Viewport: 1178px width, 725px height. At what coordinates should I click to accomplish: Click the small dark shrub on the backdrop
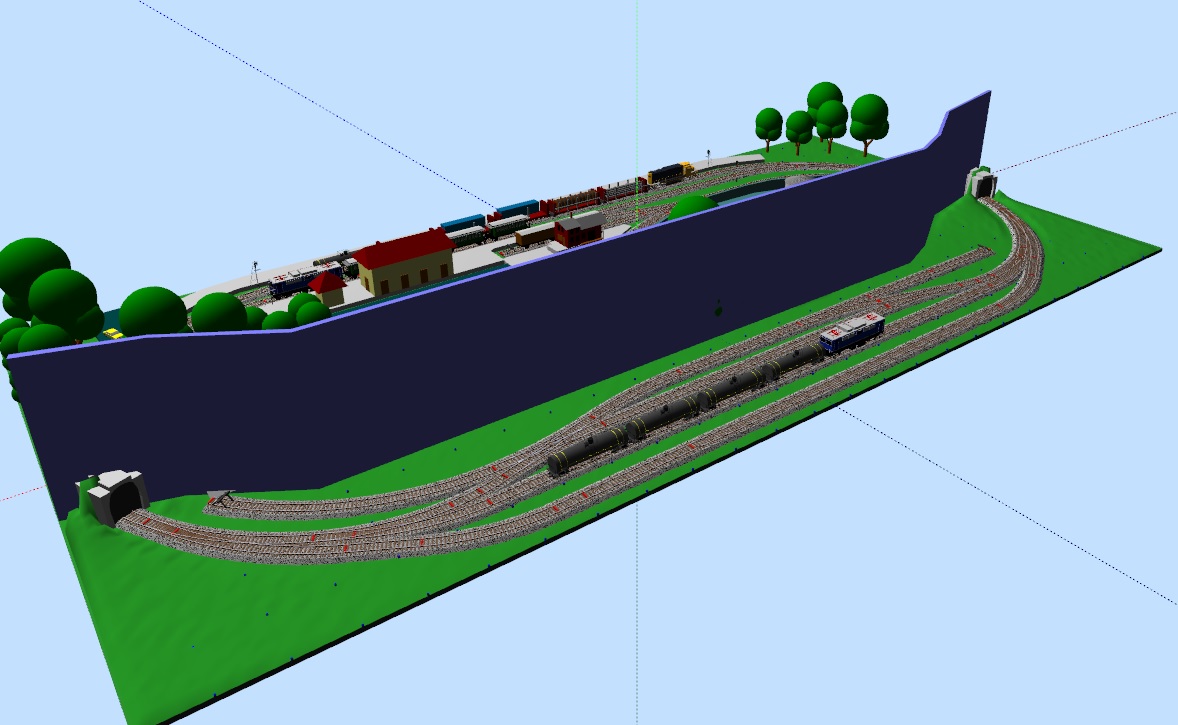(x=716, y=308)
